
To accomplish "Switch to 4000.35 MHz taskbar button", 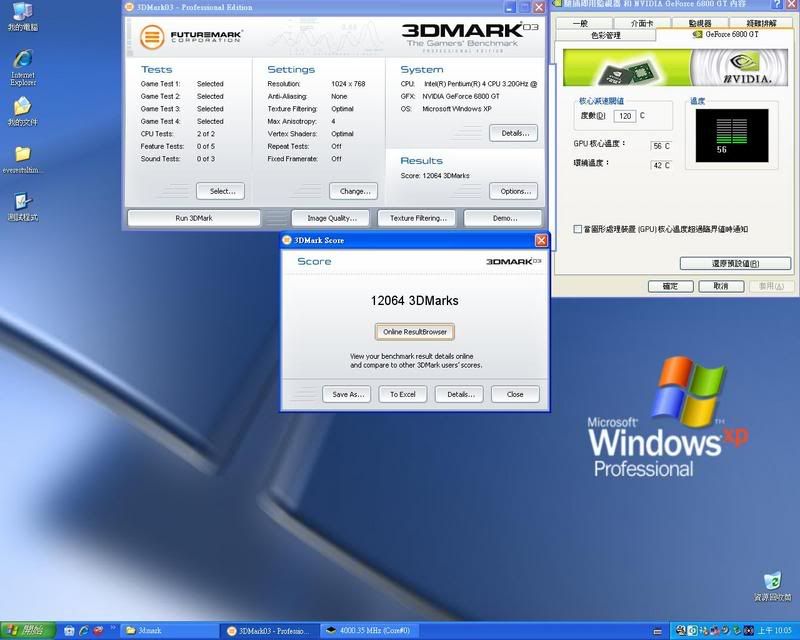I will click(369, 631).
